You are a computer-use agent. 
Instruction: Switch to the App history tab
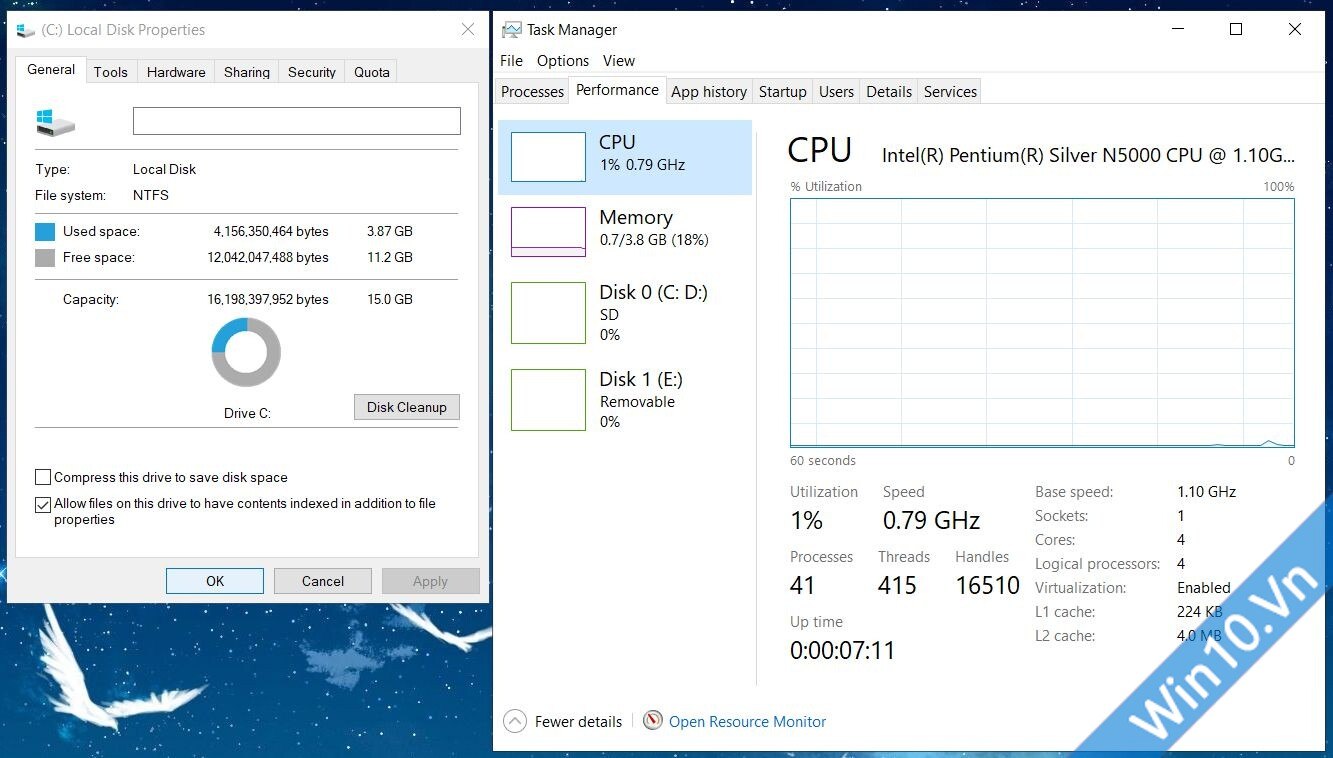(708, 91)
